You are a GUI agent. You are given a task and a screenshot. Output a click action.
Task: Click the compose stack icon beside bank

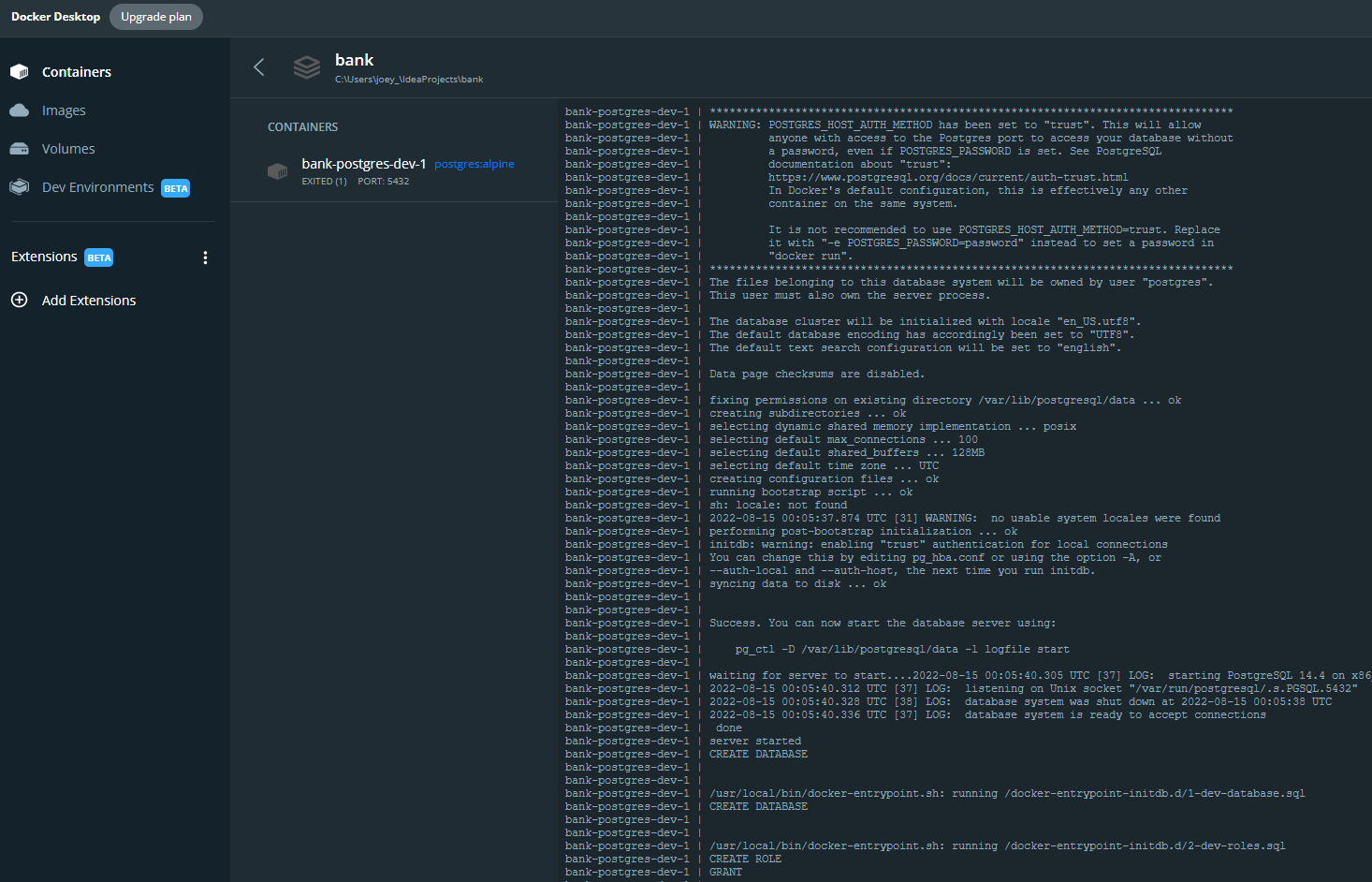point(306,66)
